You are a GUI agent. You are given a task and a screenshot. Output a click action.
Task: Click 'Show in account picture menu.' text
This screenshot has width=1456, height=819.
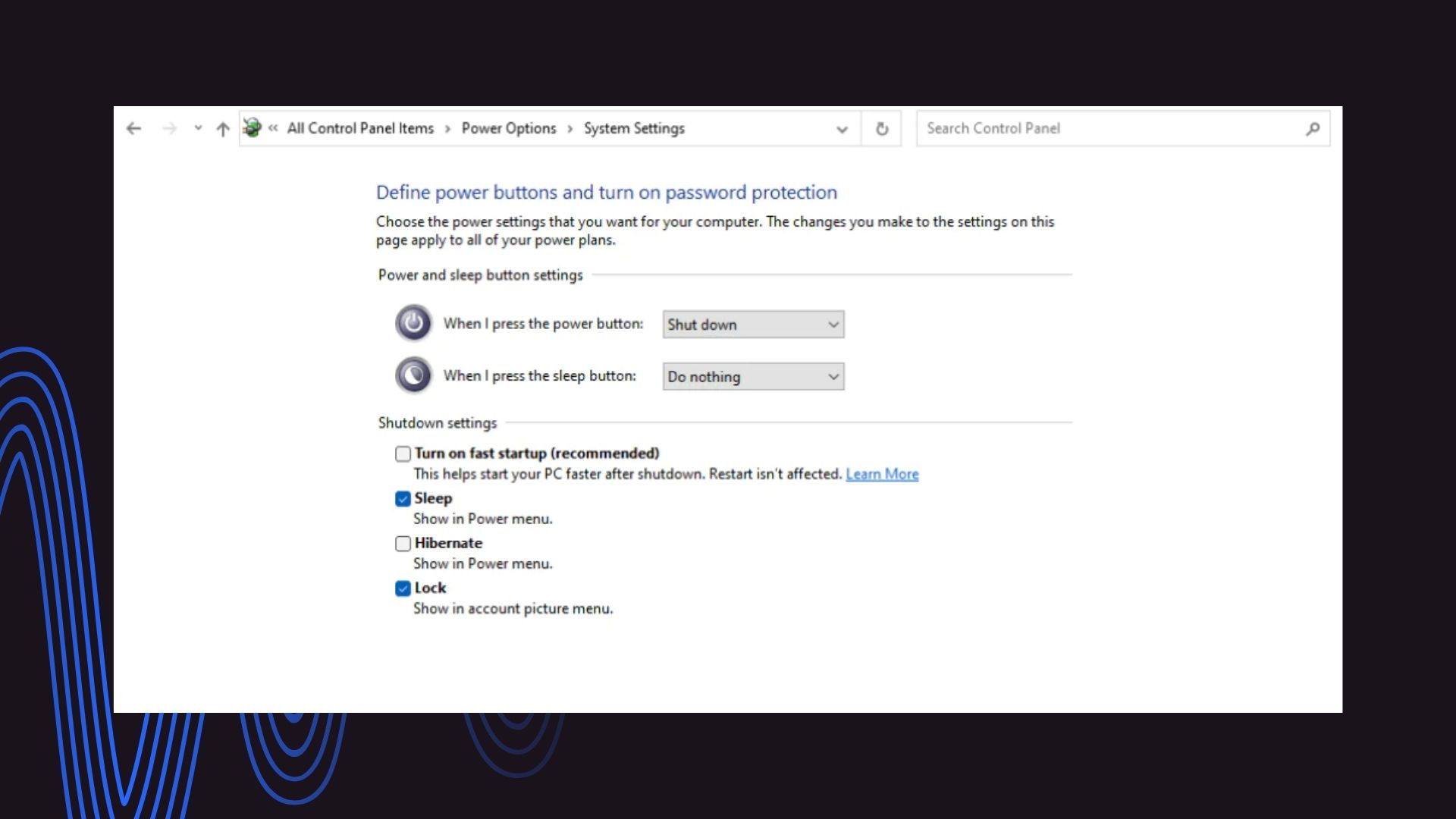coord(513,608)
